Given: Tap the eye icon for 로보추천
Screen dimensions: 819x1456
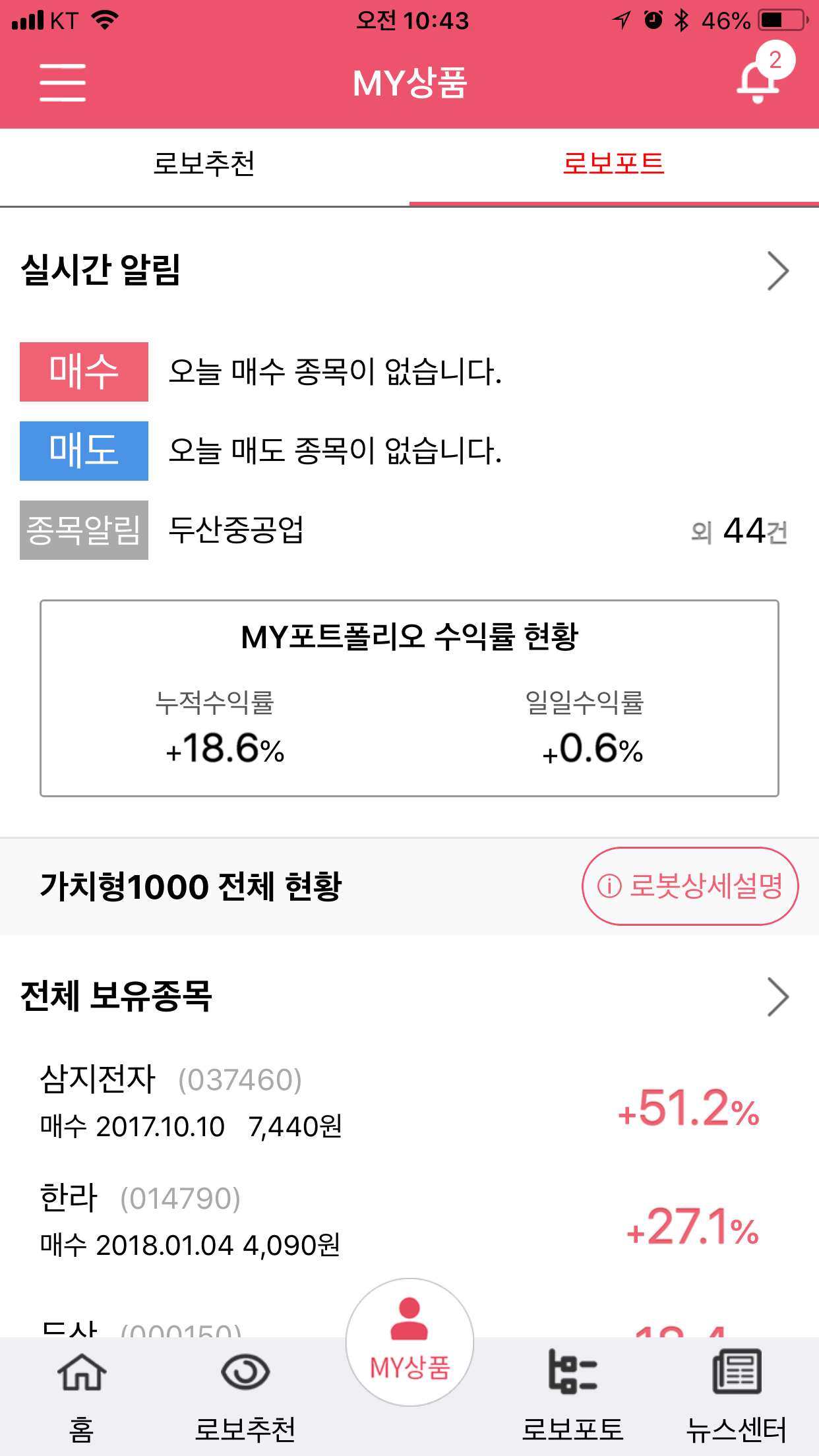Looking at the screenshot, I should (245, 1373).
